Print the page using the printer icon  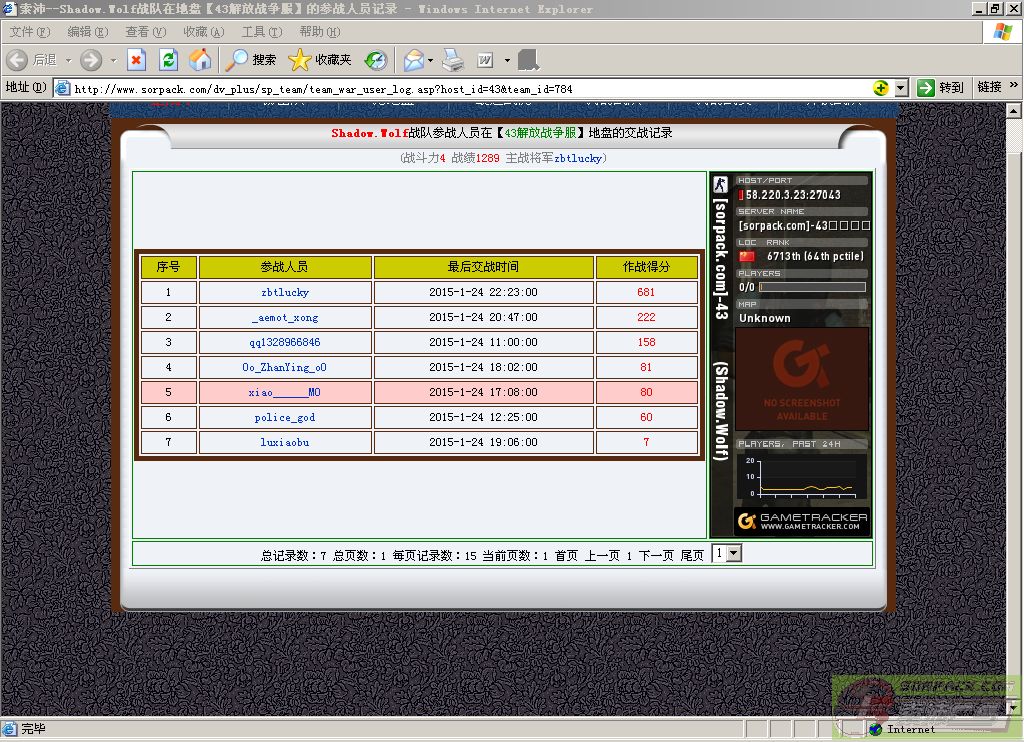[x=453, y=60]
